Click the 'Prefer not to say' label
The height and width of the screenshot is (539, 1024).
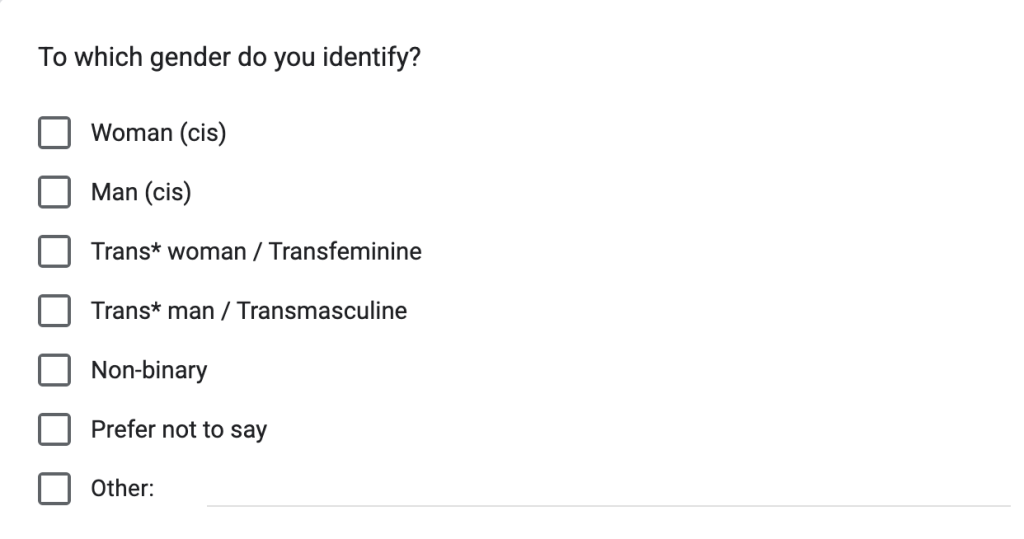click(x=179, y=430)
